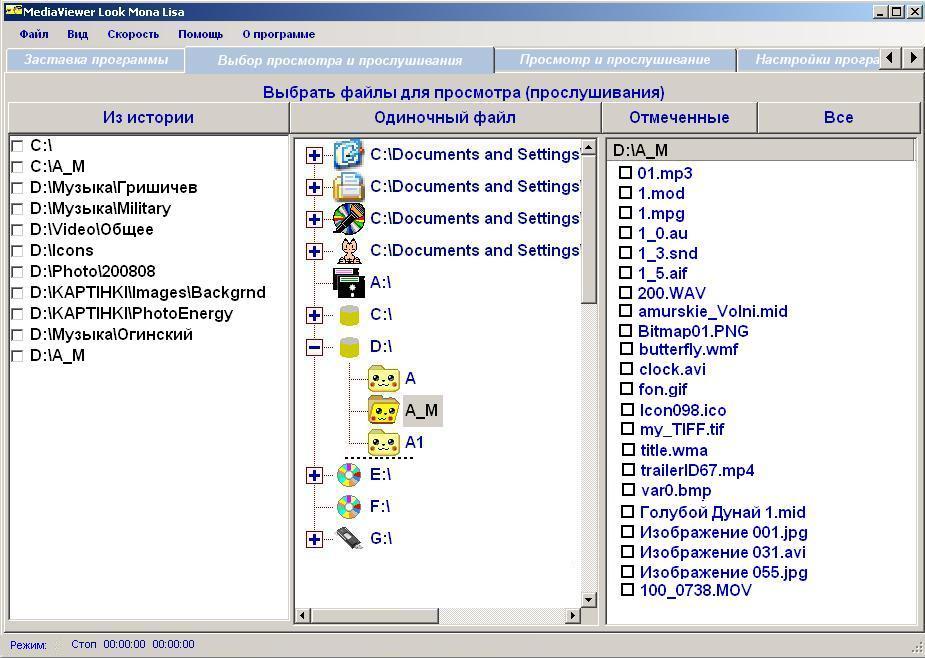The image size is (925, 658).
Task: Switch to Заставка программы tab
Action: (x=96, y=60)
